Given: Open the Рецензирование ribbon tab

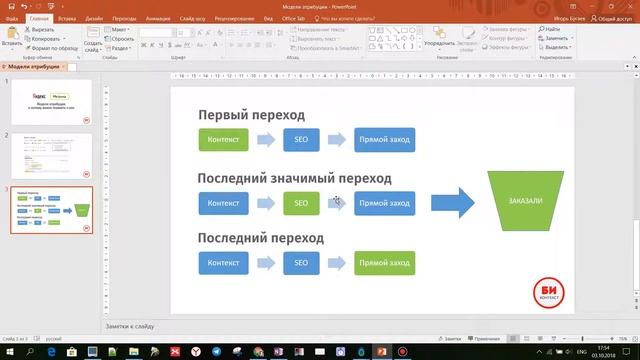Looking at the screenshot, I should coord(234,19).
